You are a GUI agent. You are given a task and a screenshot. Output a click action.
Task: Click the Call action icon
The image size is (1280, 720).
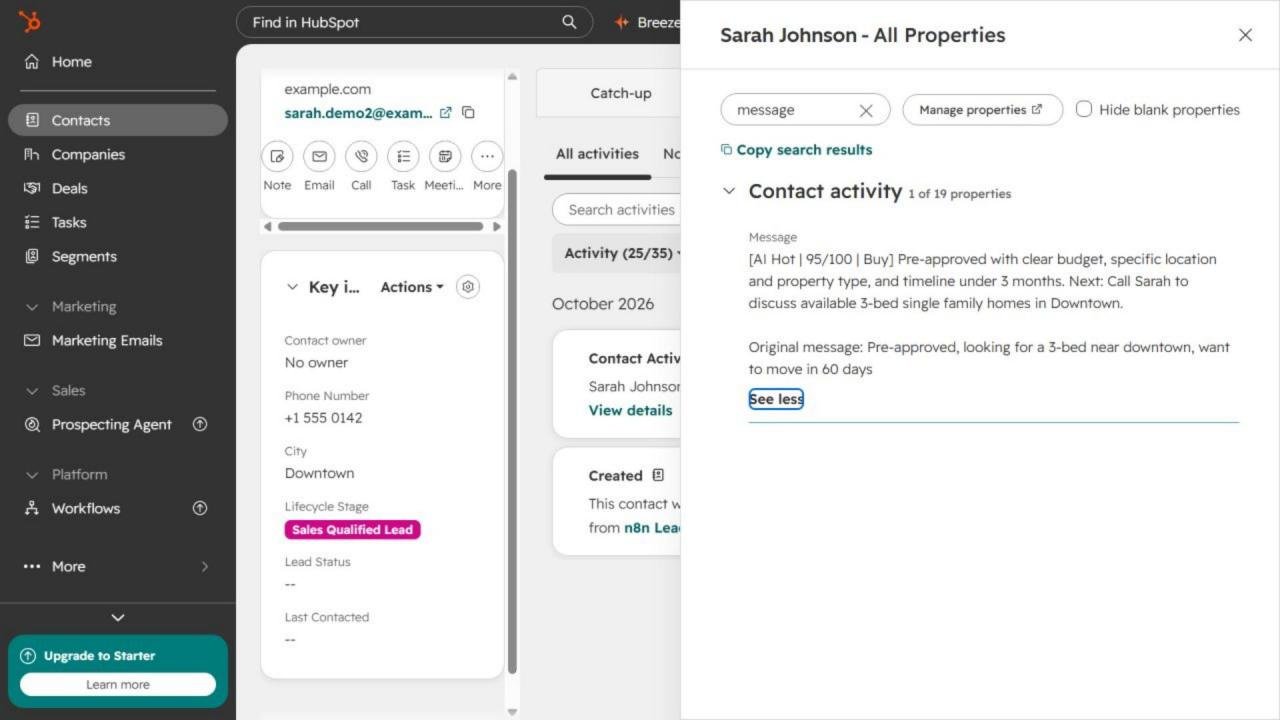[x=361, y=157]
